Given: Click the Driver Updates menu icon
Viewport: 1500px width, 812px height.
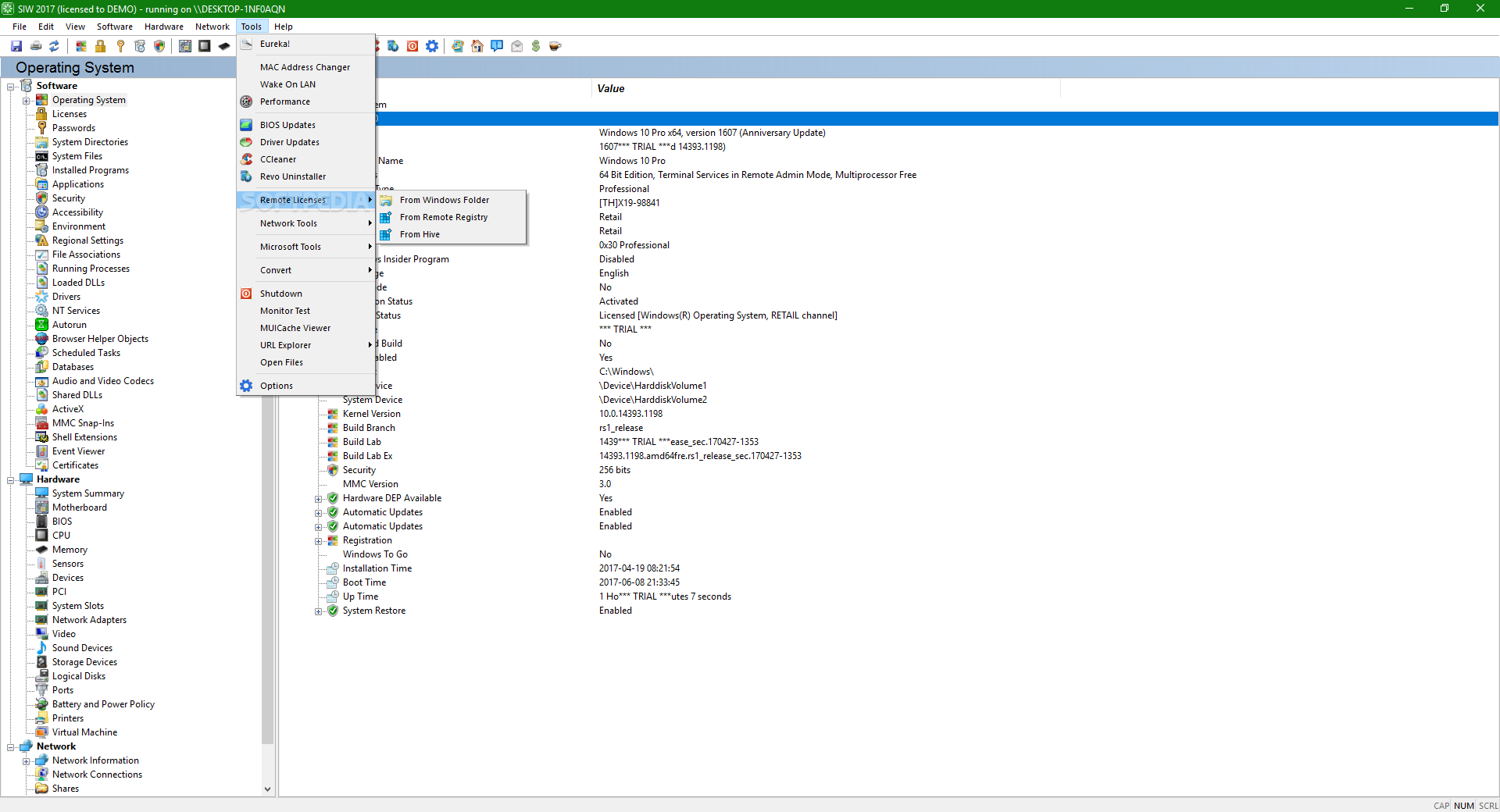Looking at the screenshot, I should click(x=246, y=142).
